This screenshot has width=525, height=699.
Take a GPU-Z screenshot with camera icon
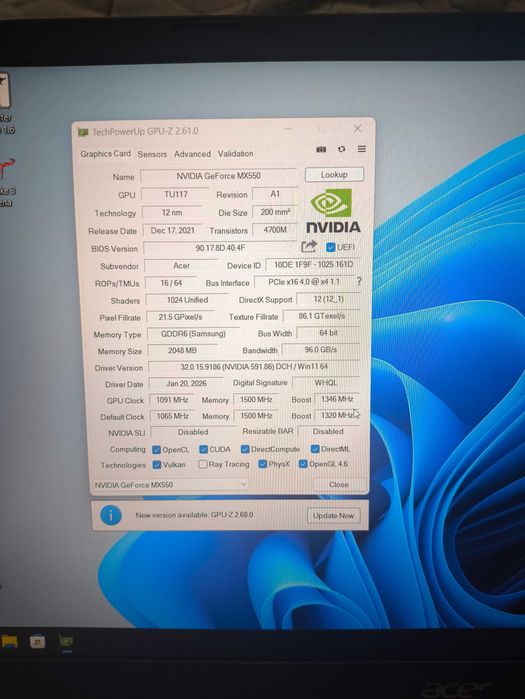(321, 149)
